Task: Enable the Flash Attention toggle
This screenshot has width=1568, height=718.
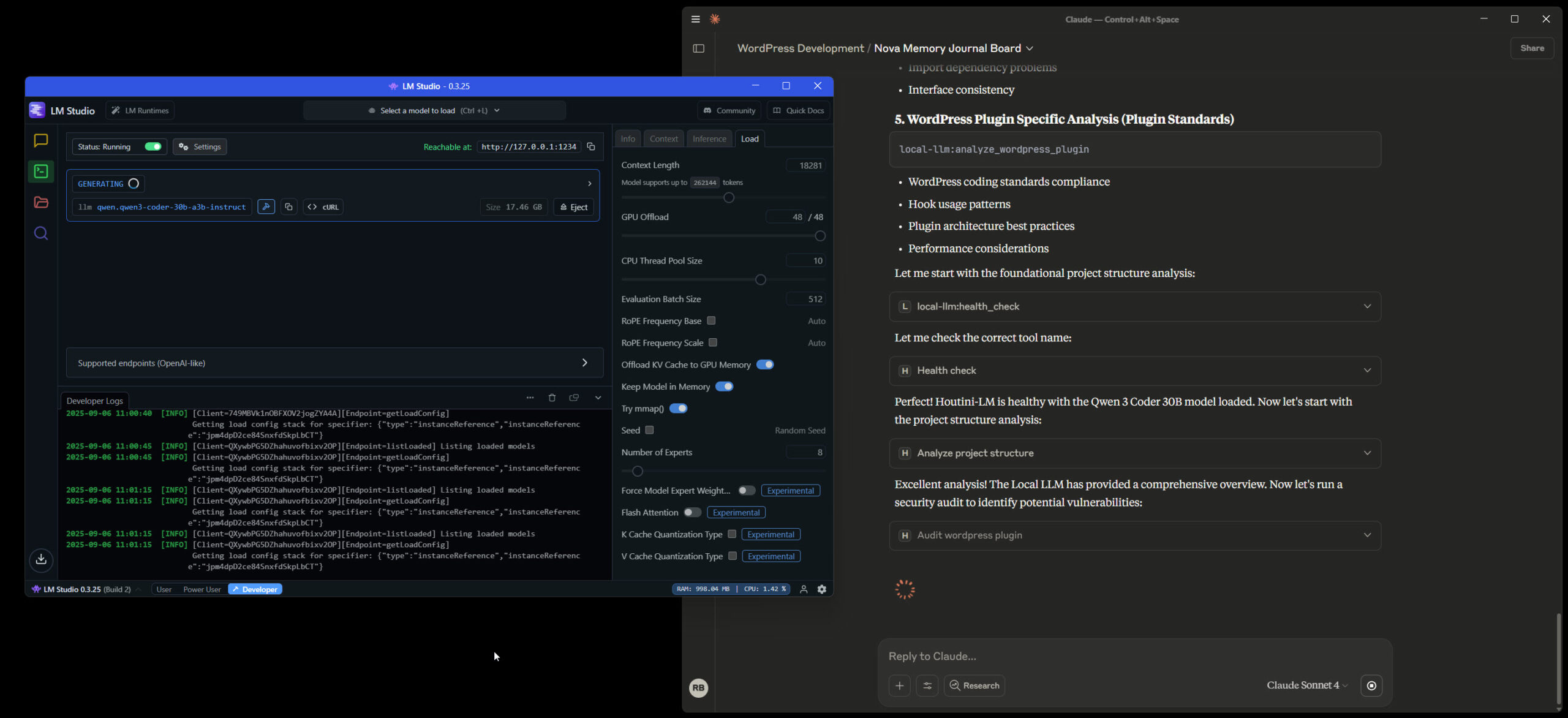Action: [692, 512]
